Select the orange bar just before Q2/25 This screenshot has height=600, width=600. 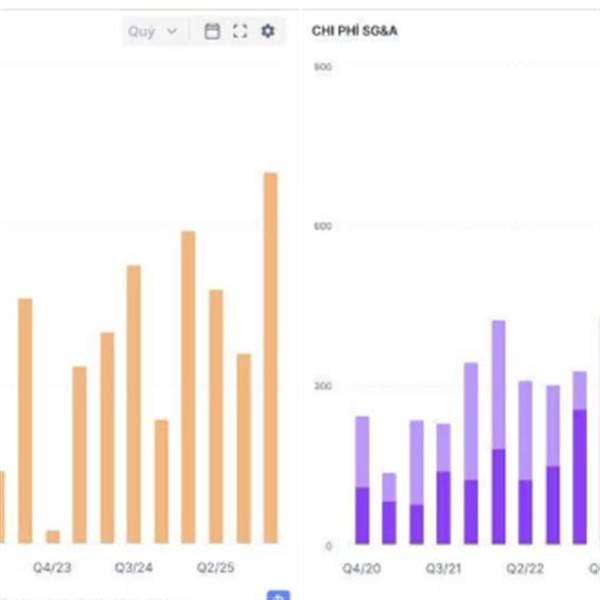click(x=188, y=387)
